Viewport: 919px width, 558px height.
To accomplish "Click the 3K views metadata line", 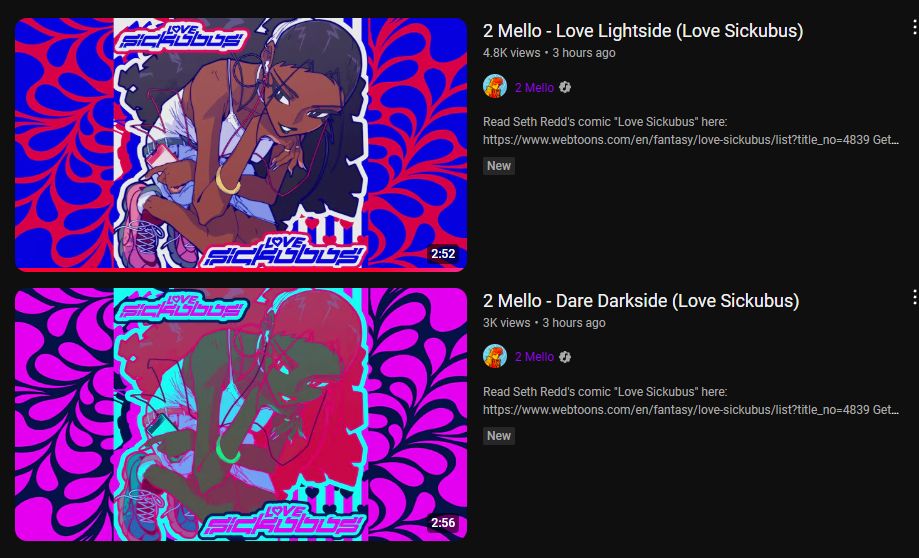I will click(x=544, y=322).
